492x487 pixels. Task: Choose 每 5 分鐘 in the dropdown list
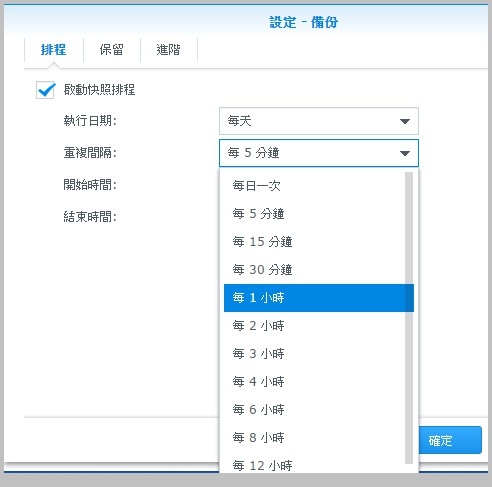click(319, 214)
